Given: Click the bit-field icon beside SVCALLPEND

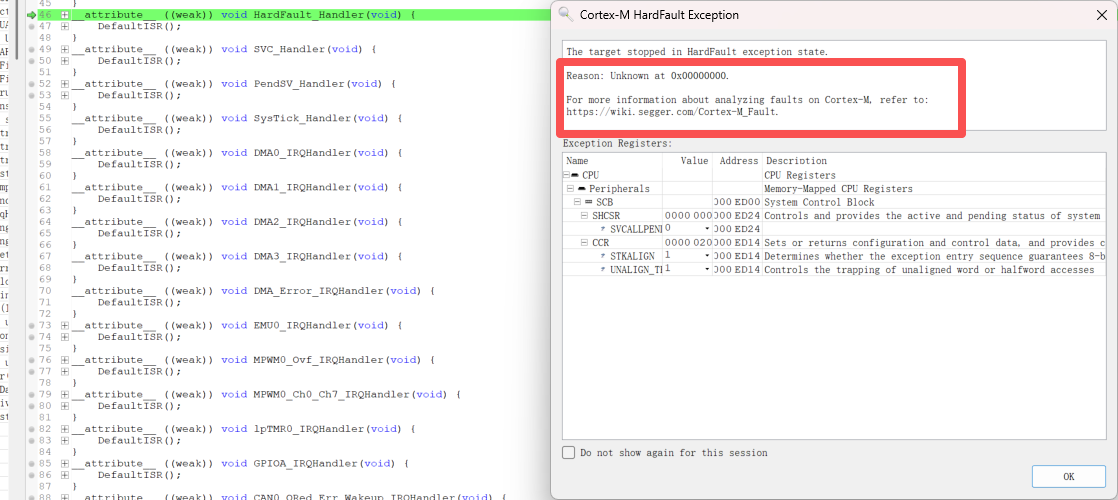Looking at the screenshot, I should coord(603,229).
